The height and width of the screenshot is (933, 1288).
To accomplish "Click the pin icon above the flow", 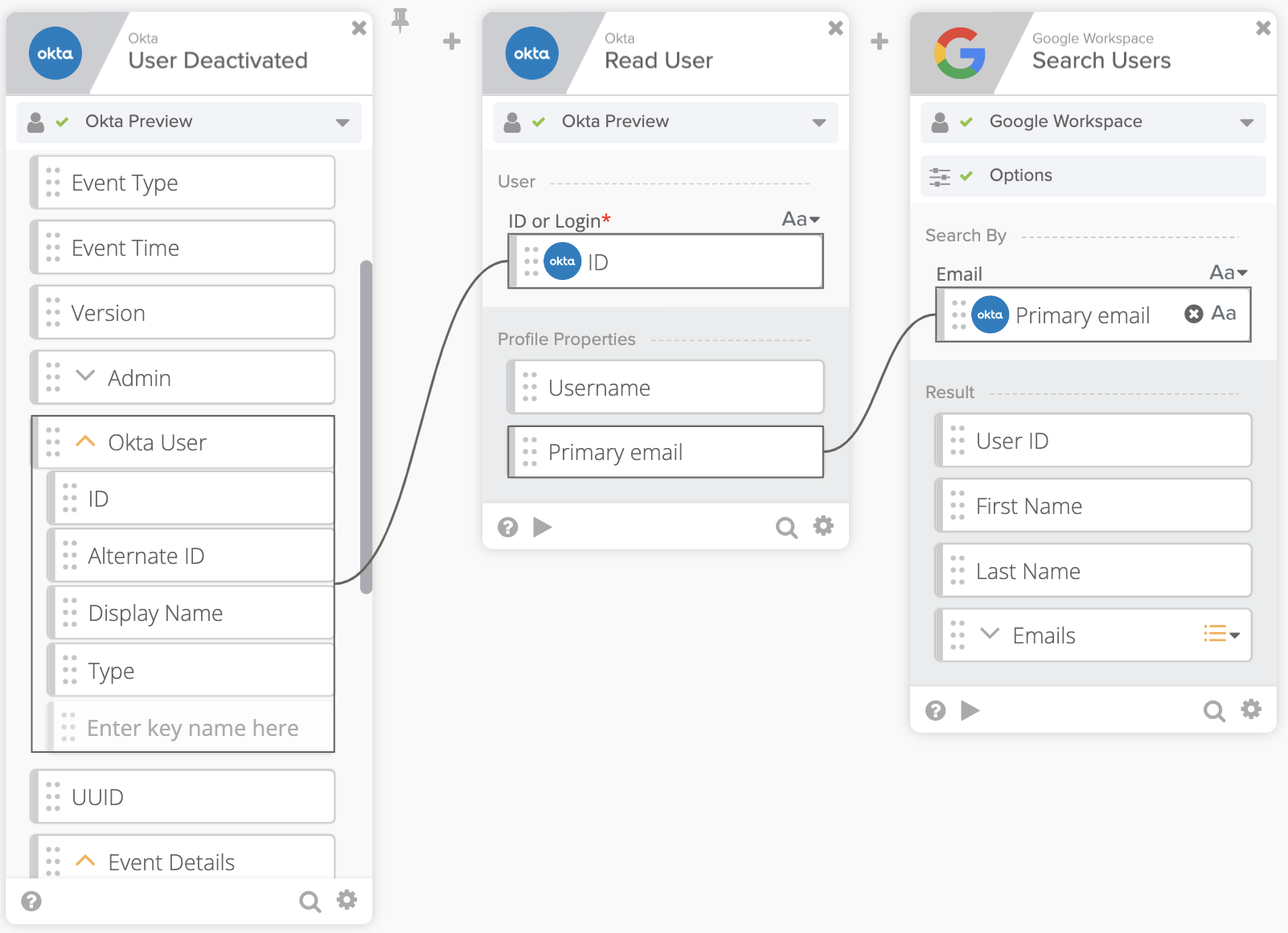I will [400, 20].
